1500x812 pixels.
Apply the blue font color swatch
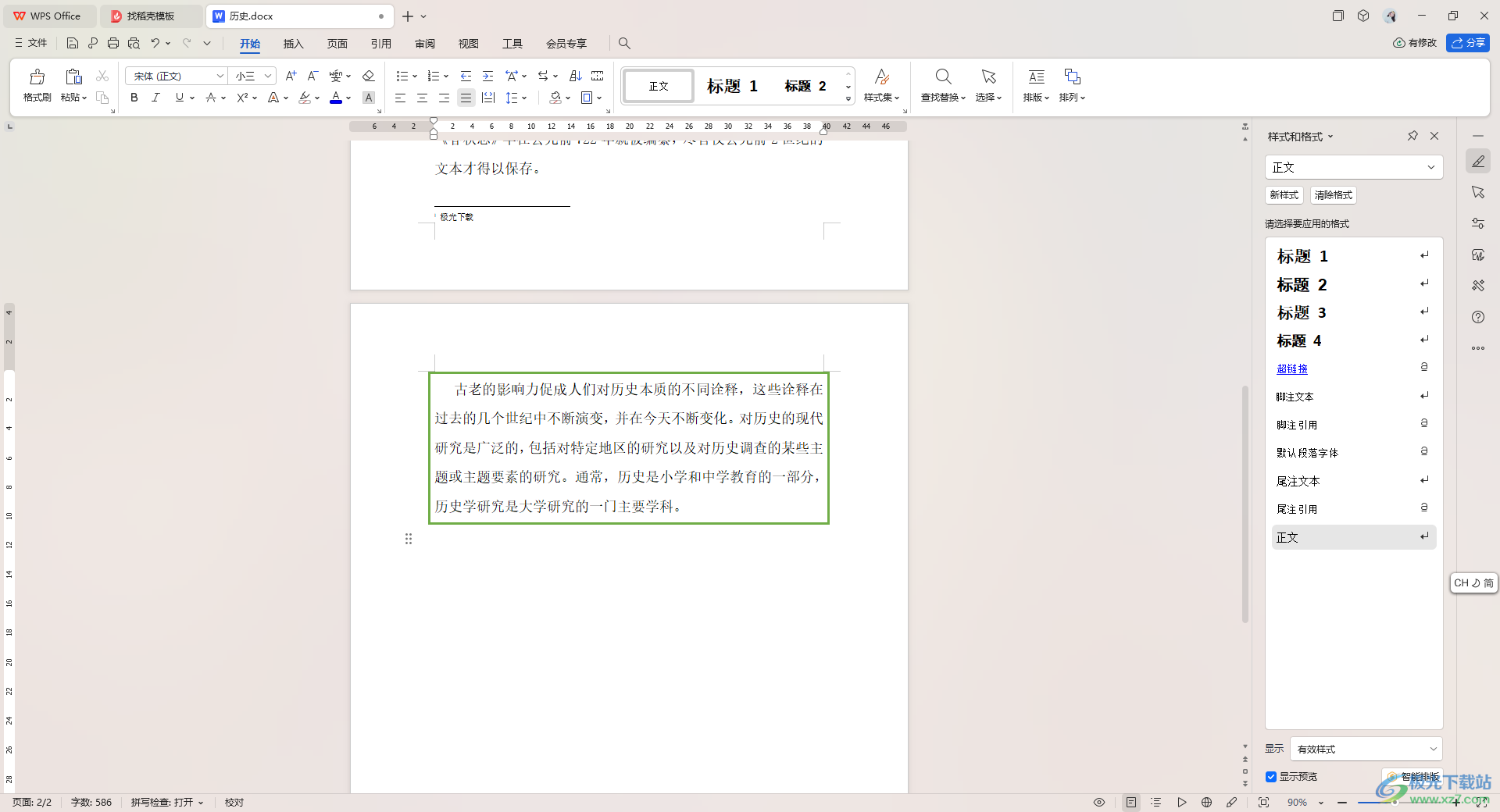[x=336, y=98]
